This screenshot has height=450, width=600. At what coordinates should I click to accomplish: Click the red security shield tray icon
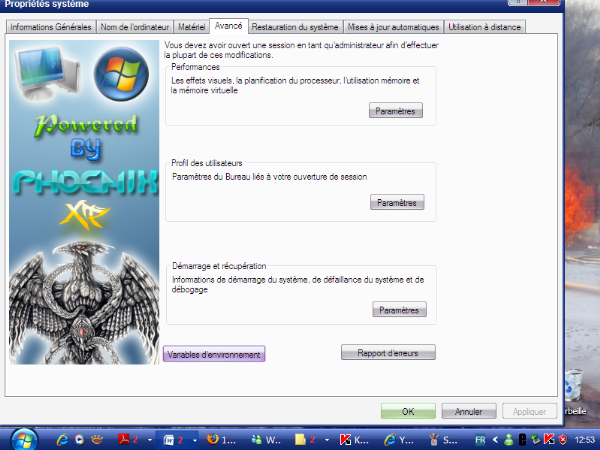[x=563, y=440]
